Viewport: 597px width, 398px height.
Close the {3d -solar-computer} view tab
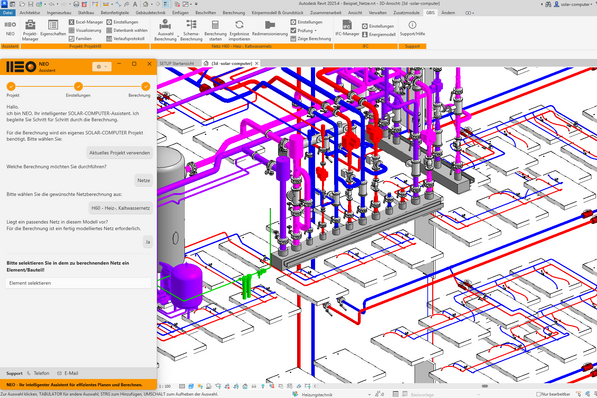pos(257,63)
